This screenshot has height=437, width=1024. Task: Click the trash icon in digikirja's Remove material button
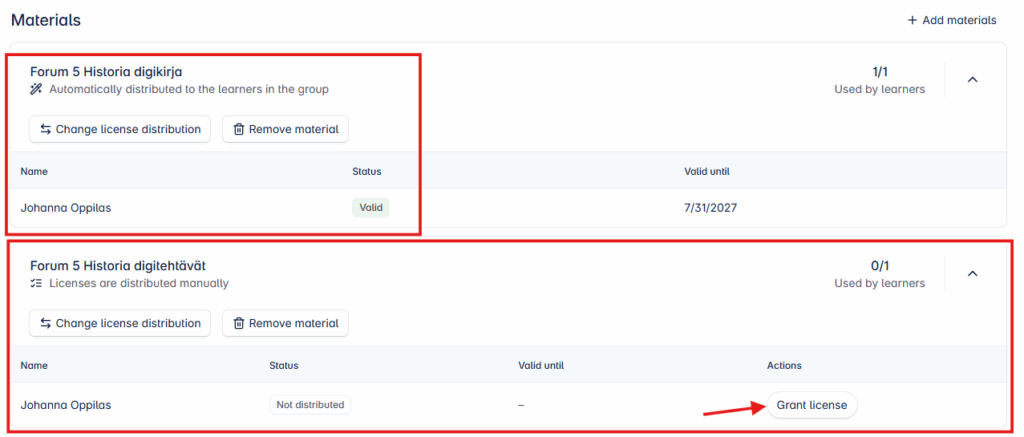[x=239, y=129]
